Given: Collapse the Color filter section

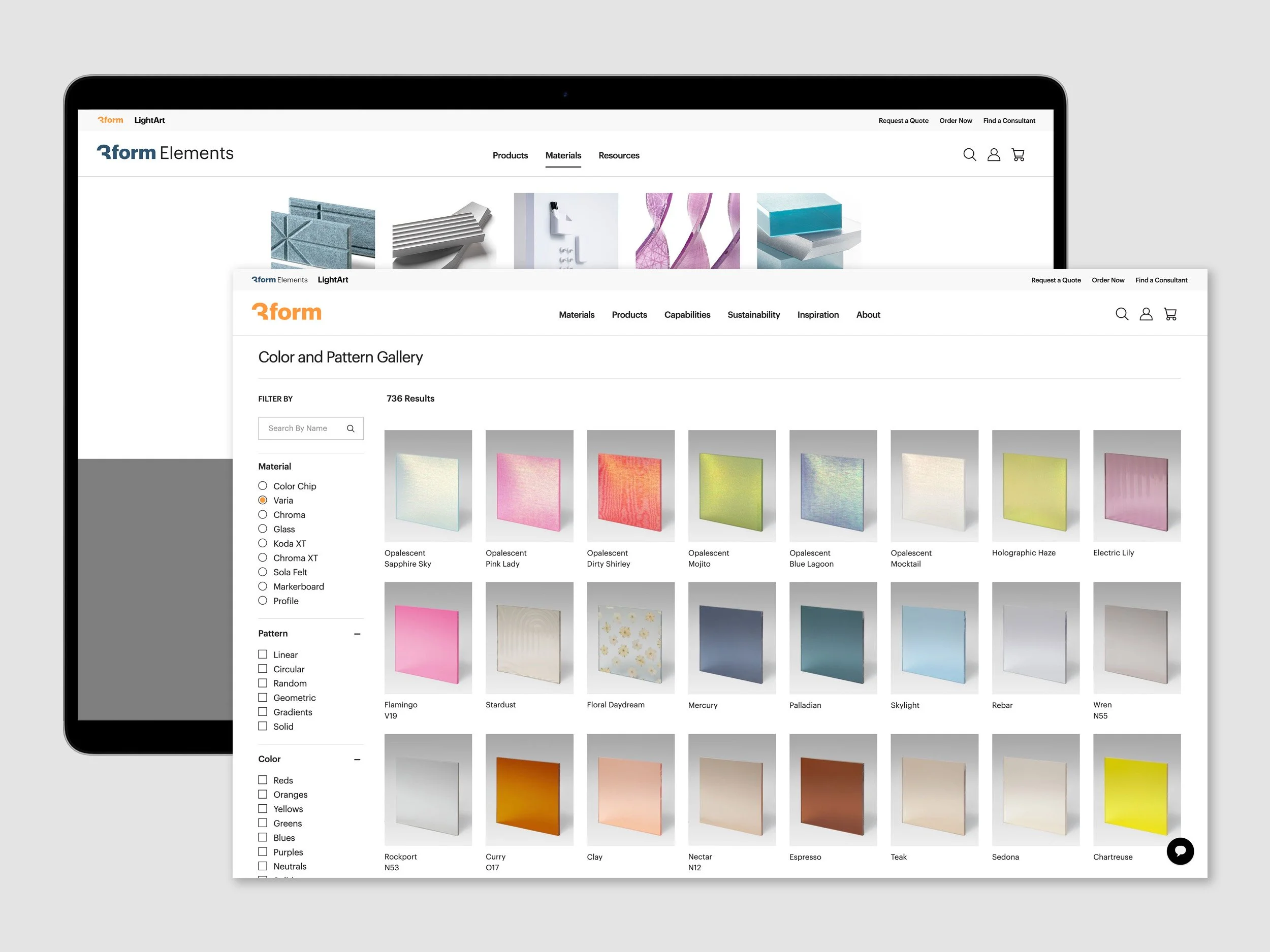Looking at the screenshot, I should 357,759.
